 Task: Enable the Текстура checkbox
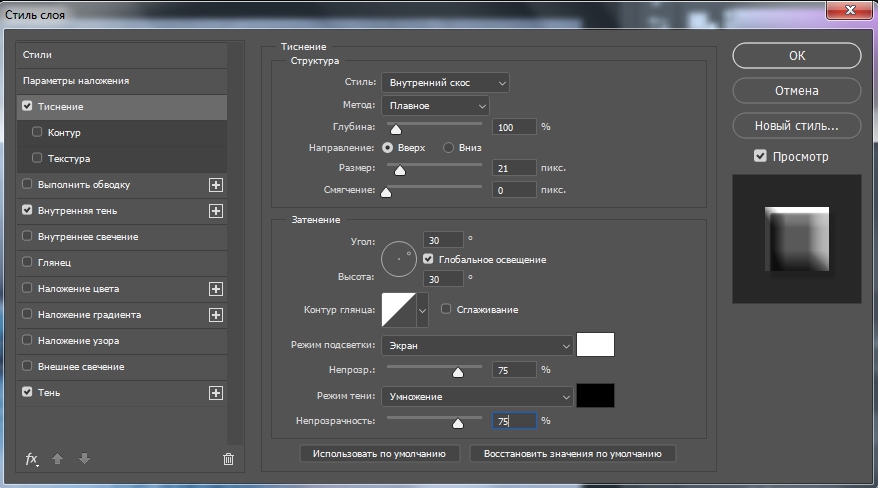(37, 158)
